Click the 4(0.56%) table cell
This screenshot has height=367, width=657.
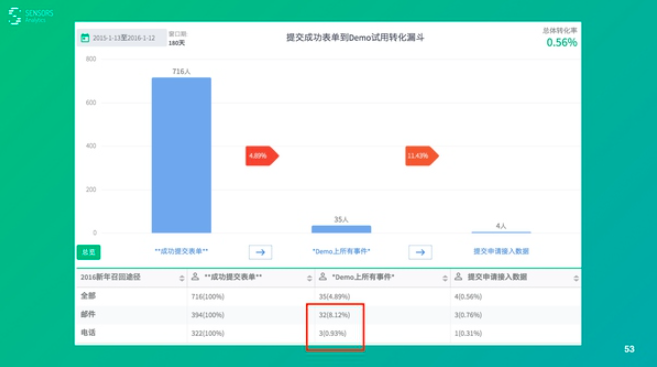(x=468, y=297)
